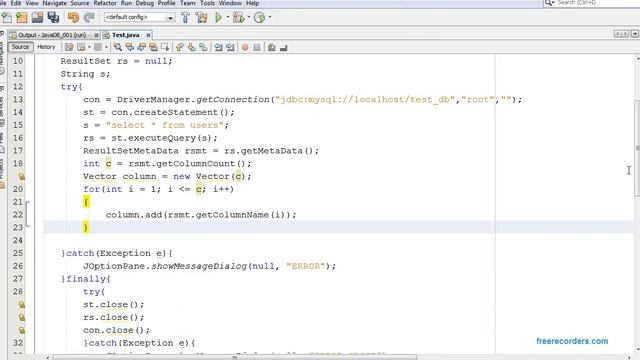This screenshot has height=360, width=640.
Task: Open the Debug Project dropdown arrow
Action: [x=249, y=18]
